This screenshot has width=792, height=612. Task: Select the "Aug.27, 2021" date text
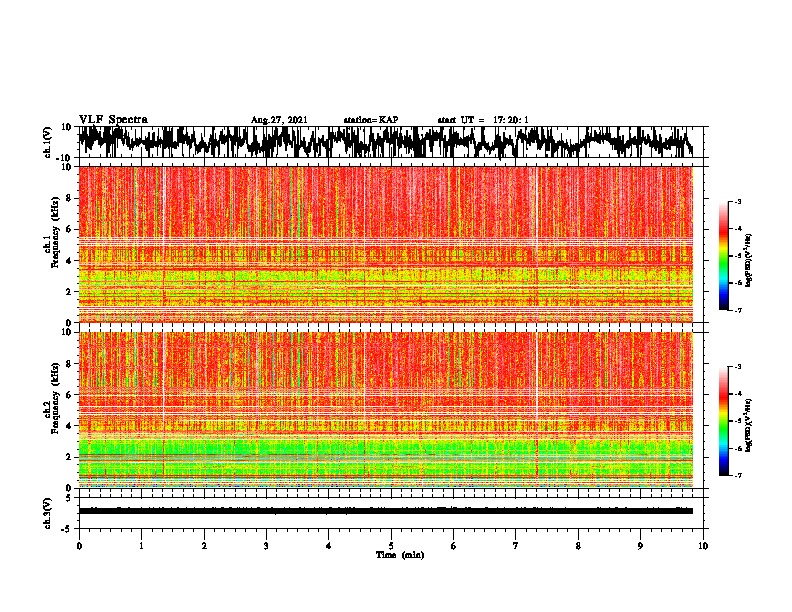click(279, 120)
